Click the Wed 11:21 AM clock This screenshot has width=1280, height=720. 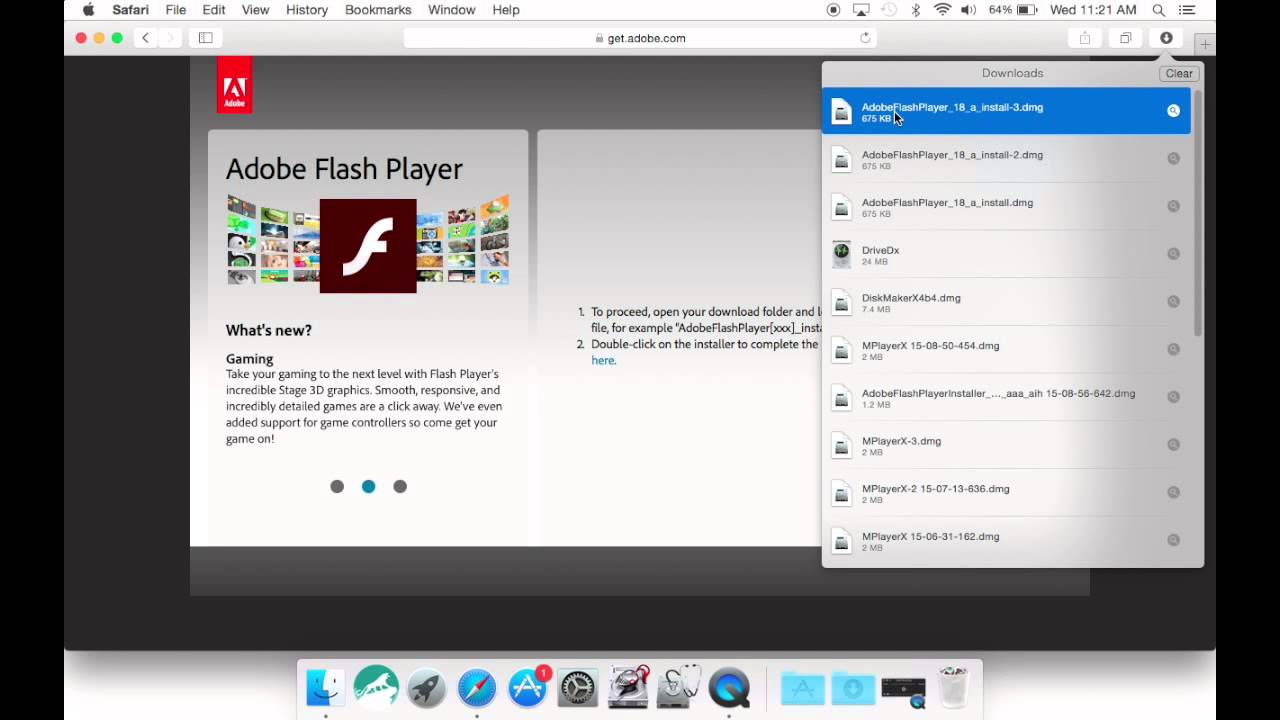1093,10
